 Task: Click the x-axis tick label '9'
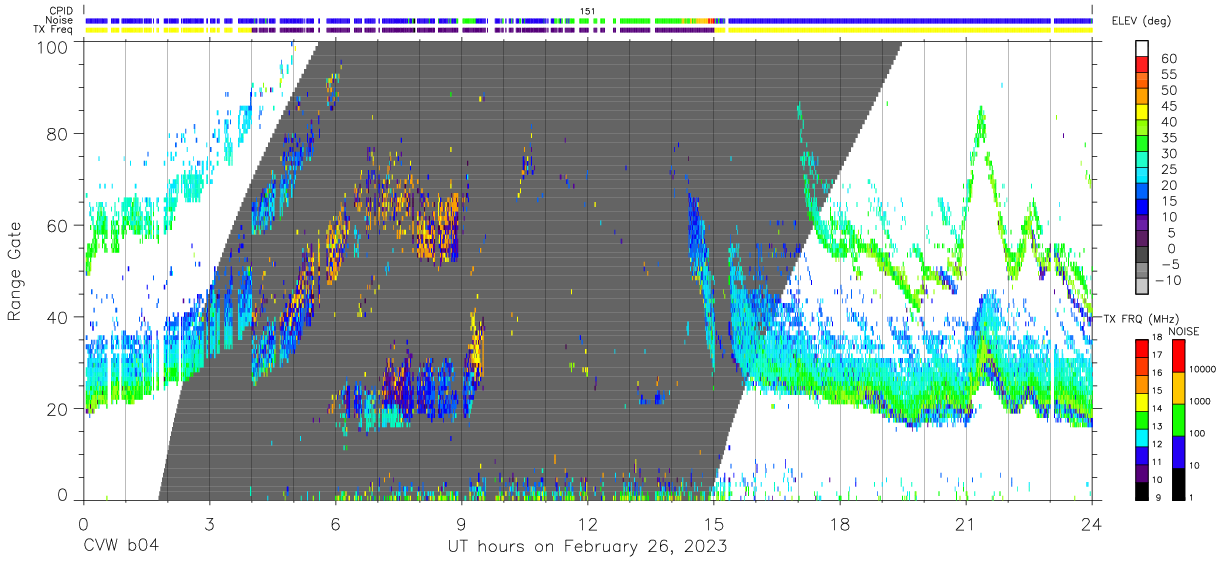(x=462, y=524)
